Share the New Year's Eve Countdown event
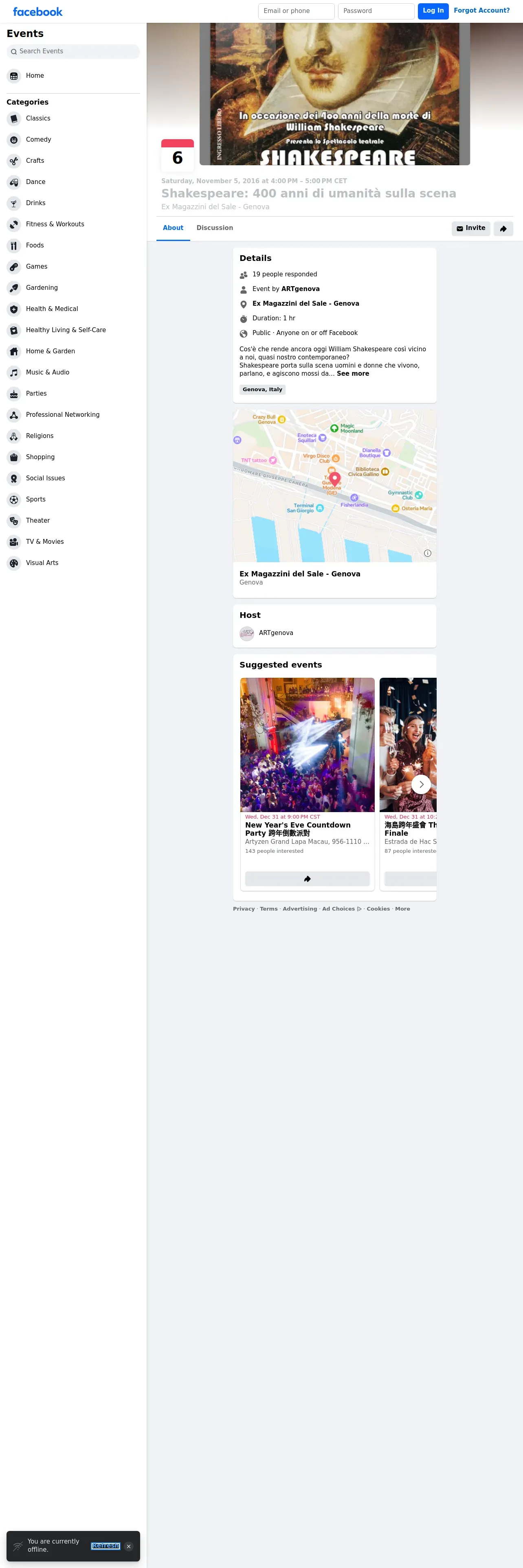Viewport: 523px width, 1568px height. [x=308, y=878]
